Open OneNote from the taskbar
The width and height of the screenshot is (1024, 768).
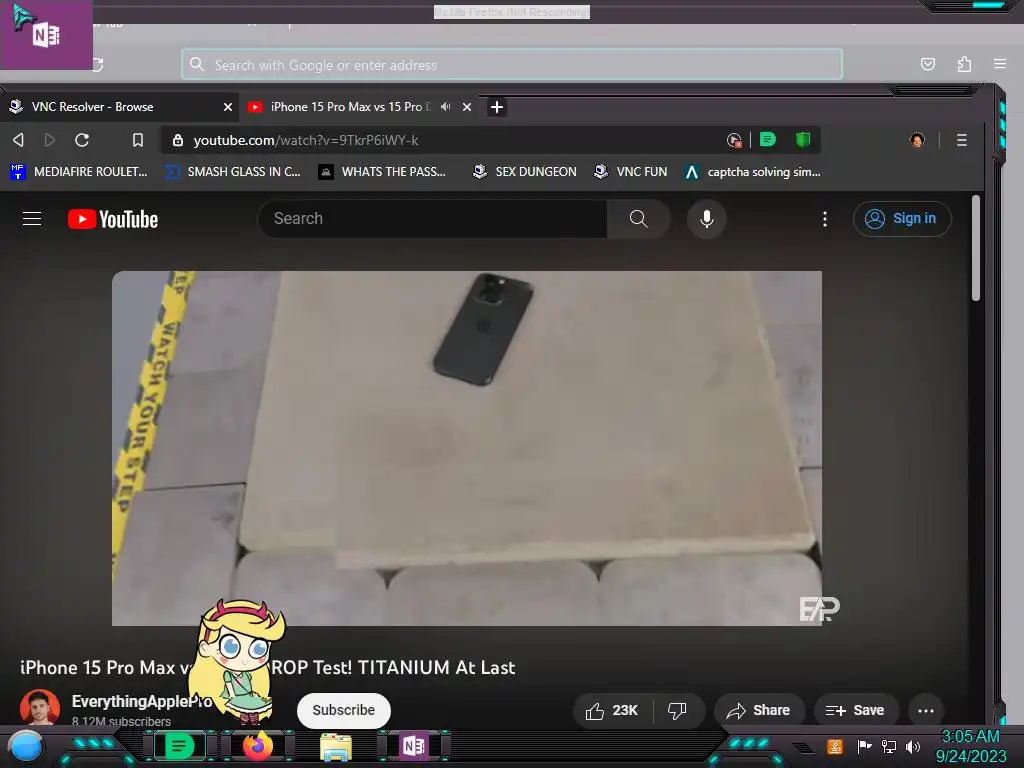(414, 746)
